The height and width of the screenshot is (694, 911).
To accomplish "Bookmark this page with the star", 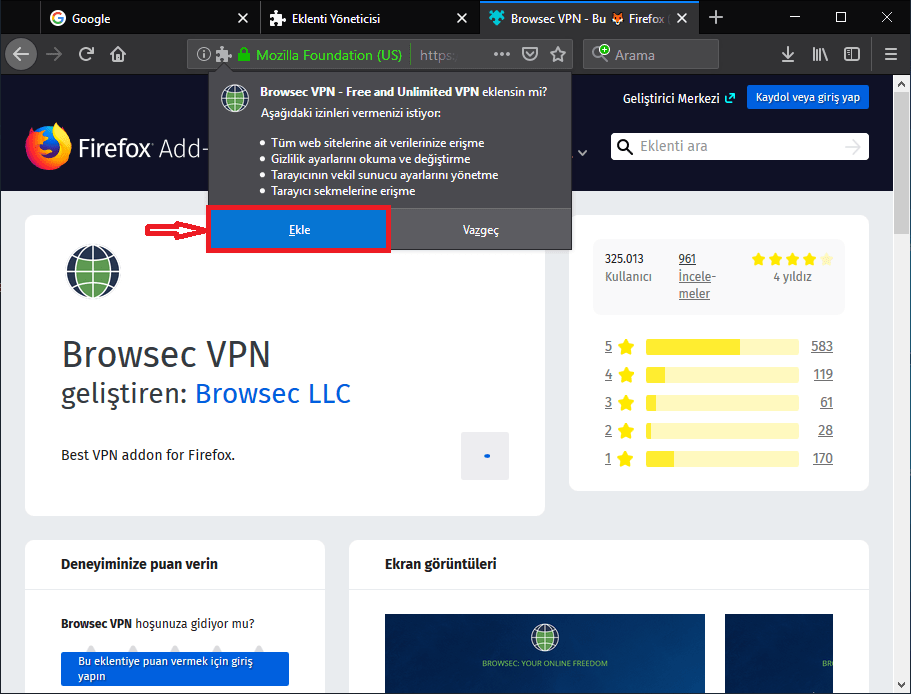I will coord(558,55).
